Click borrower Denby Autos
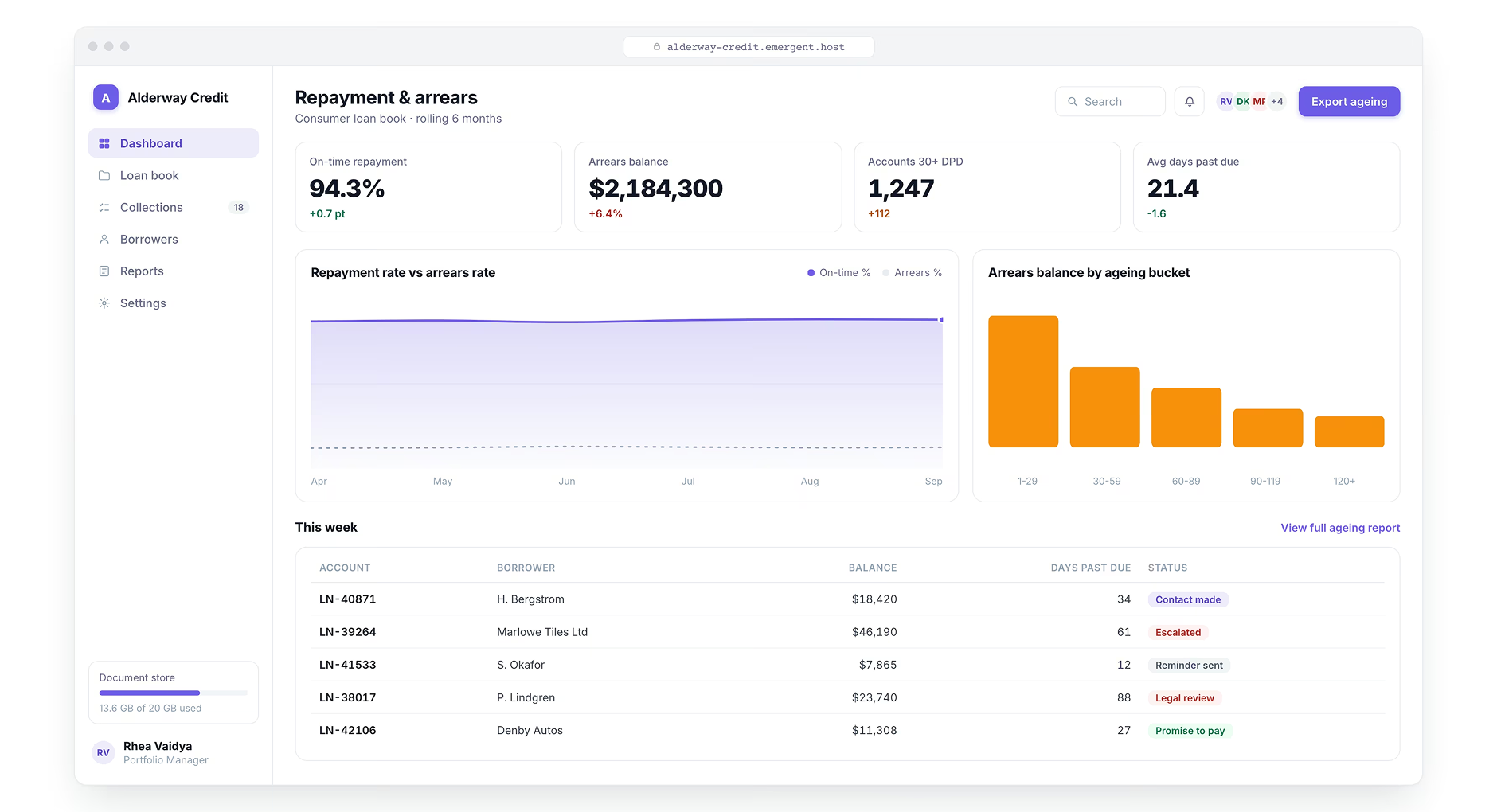This screenshot has height=812, width=1497. coord(530,730)
